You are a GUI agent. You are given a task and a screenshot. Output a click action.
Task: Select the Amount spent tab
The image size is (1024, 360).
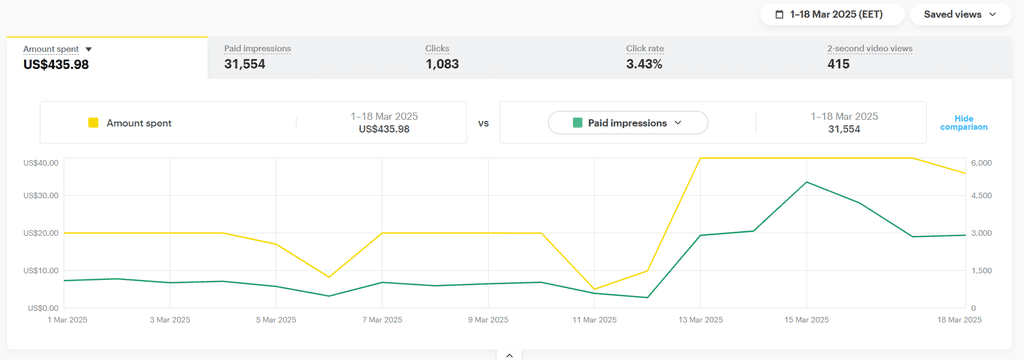pos(107,57)
